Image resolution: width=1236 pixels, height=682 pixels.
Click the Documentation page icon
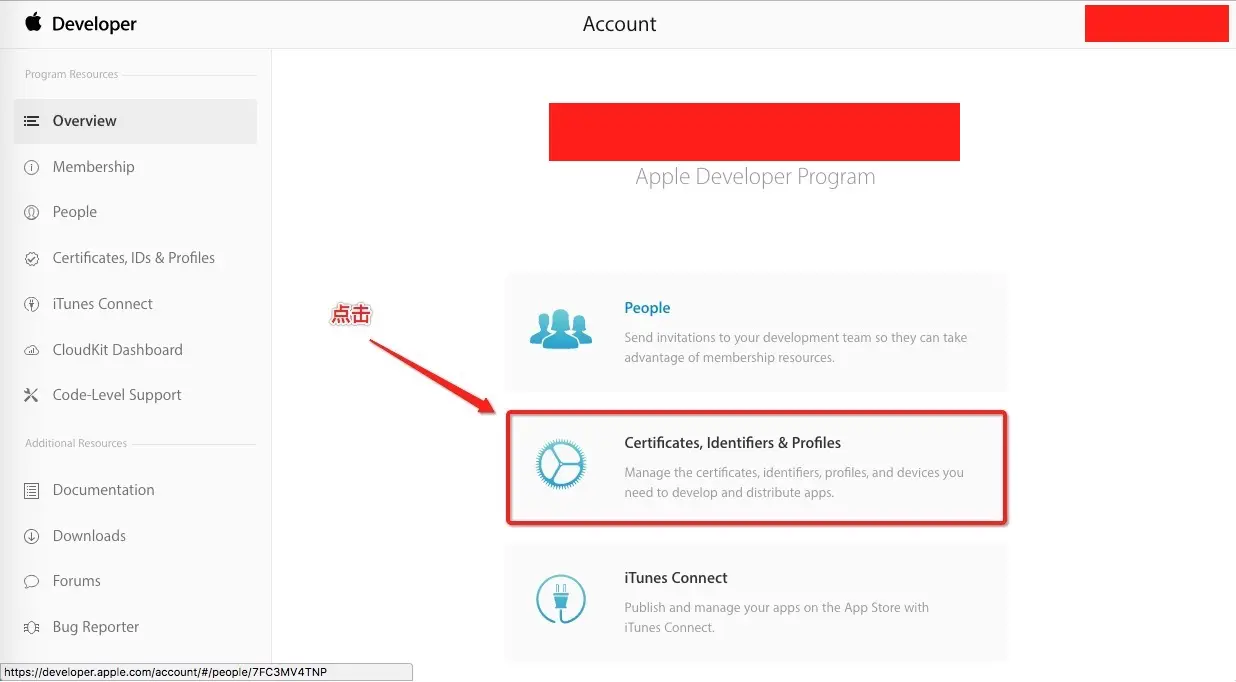coord(32,490)
